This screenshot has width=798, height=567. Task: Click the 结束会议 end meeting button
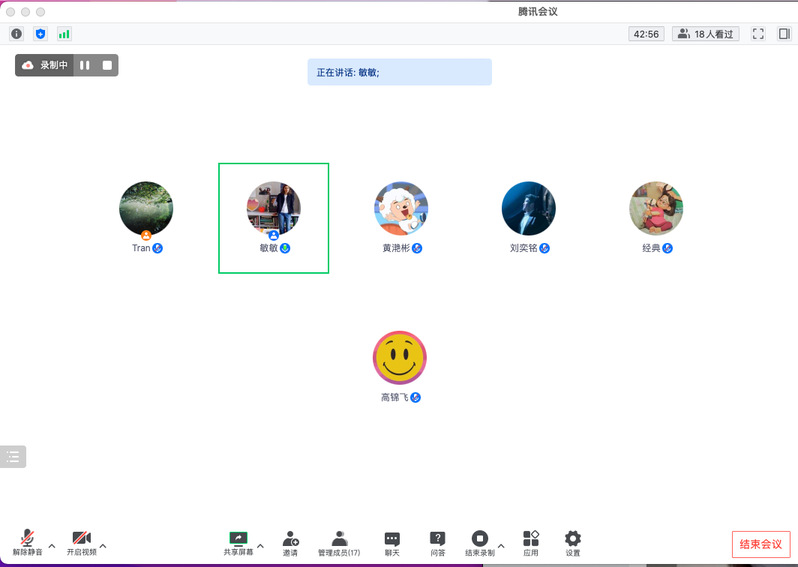coord(761,545)
